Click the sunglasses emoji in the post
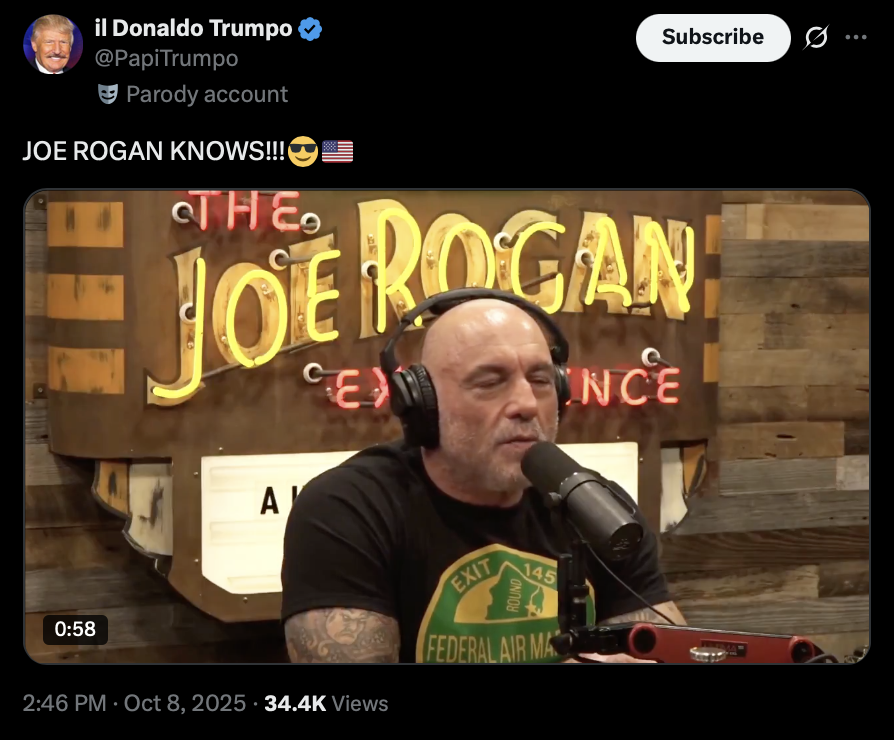Screen dimensions: 894x740 303,151
